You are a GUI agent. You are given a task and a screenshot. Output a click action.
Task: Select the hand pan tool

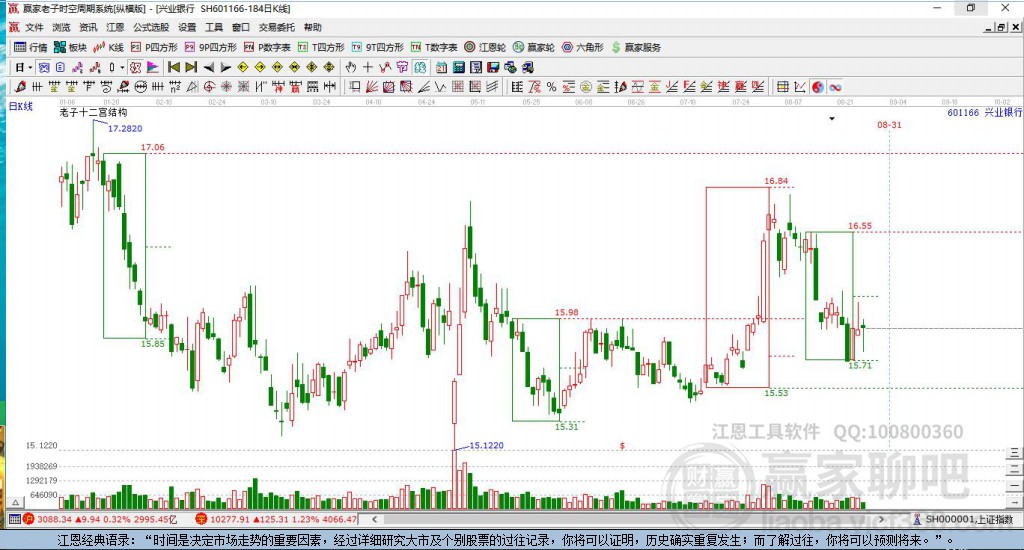tap(351, 67)
